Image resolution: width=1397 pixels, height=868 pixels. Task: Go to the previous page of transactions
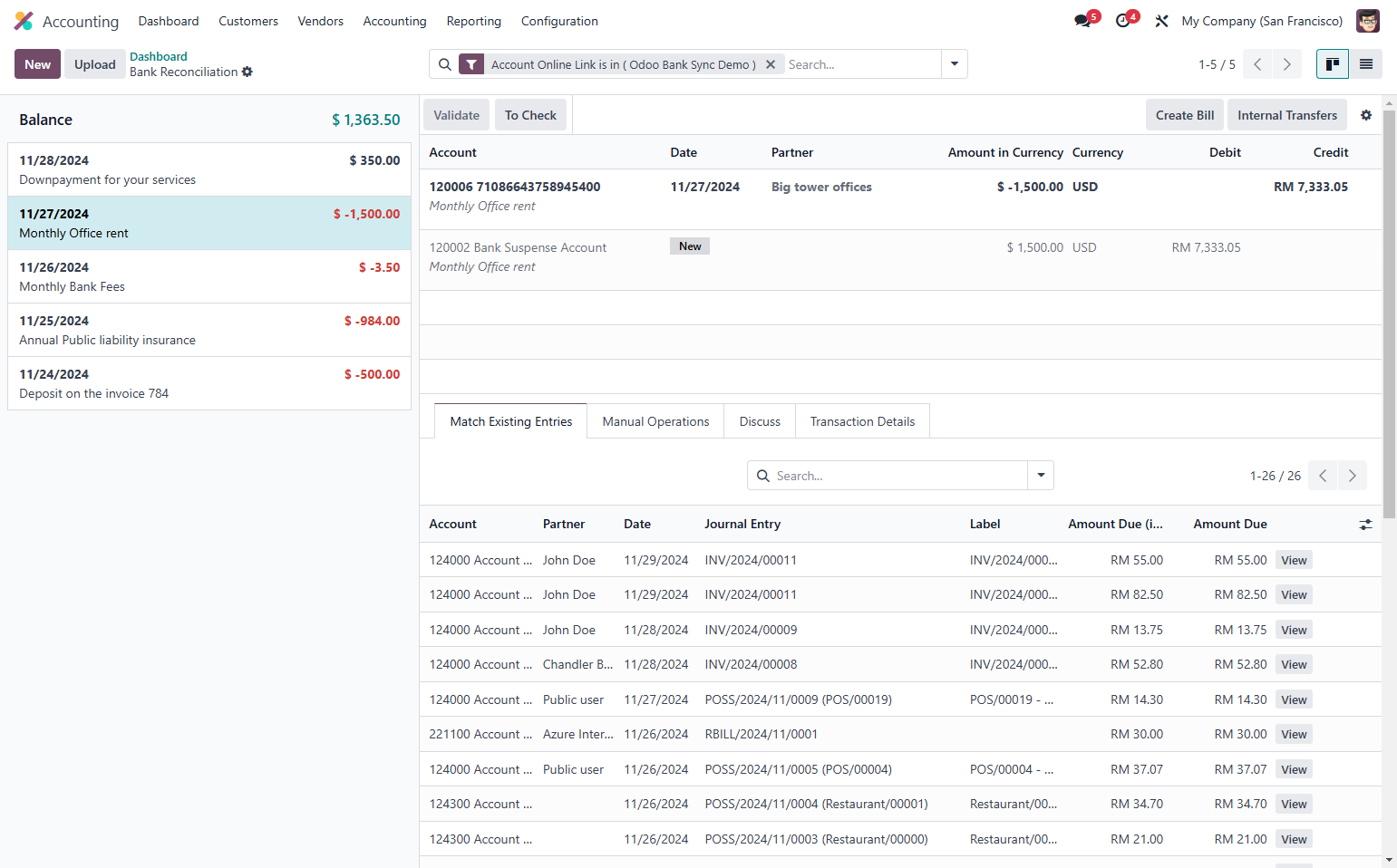coord(1257,64)
